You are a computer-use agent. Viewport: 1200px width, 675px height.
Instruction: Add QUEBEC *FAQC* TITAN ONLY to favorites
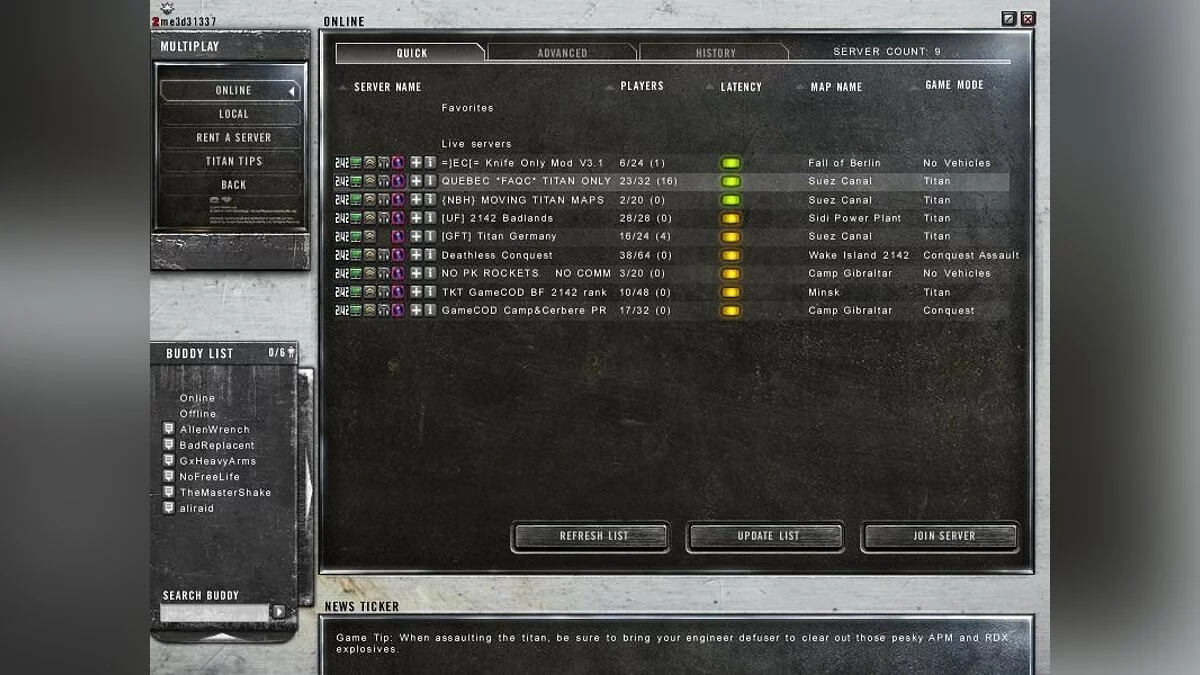click(416, 181)
